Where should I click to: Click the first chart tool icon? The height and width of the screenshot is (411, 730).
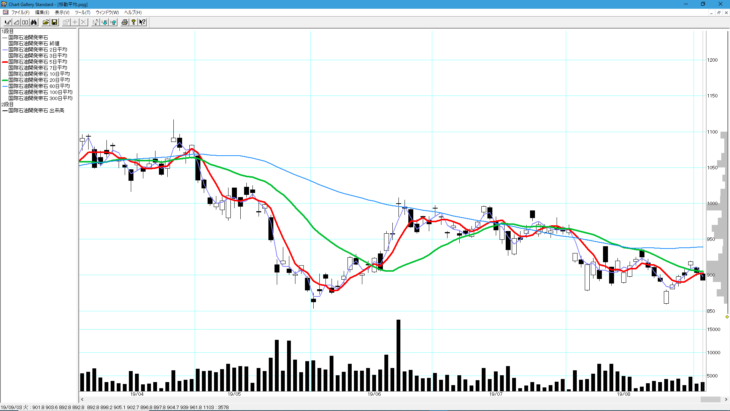tap(8, 22)
